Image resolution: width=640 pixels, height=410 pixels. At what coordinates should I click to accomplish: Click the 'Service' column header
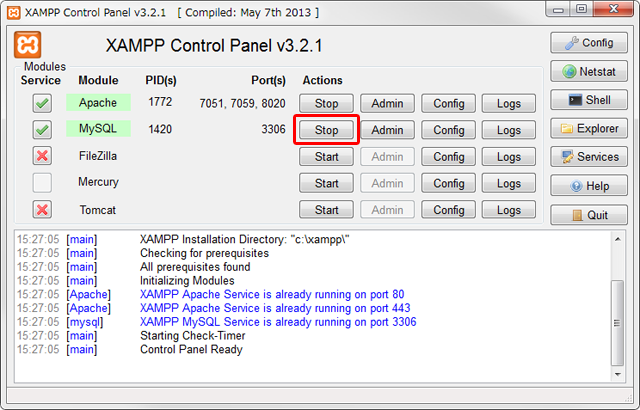[x=41, y=80]
